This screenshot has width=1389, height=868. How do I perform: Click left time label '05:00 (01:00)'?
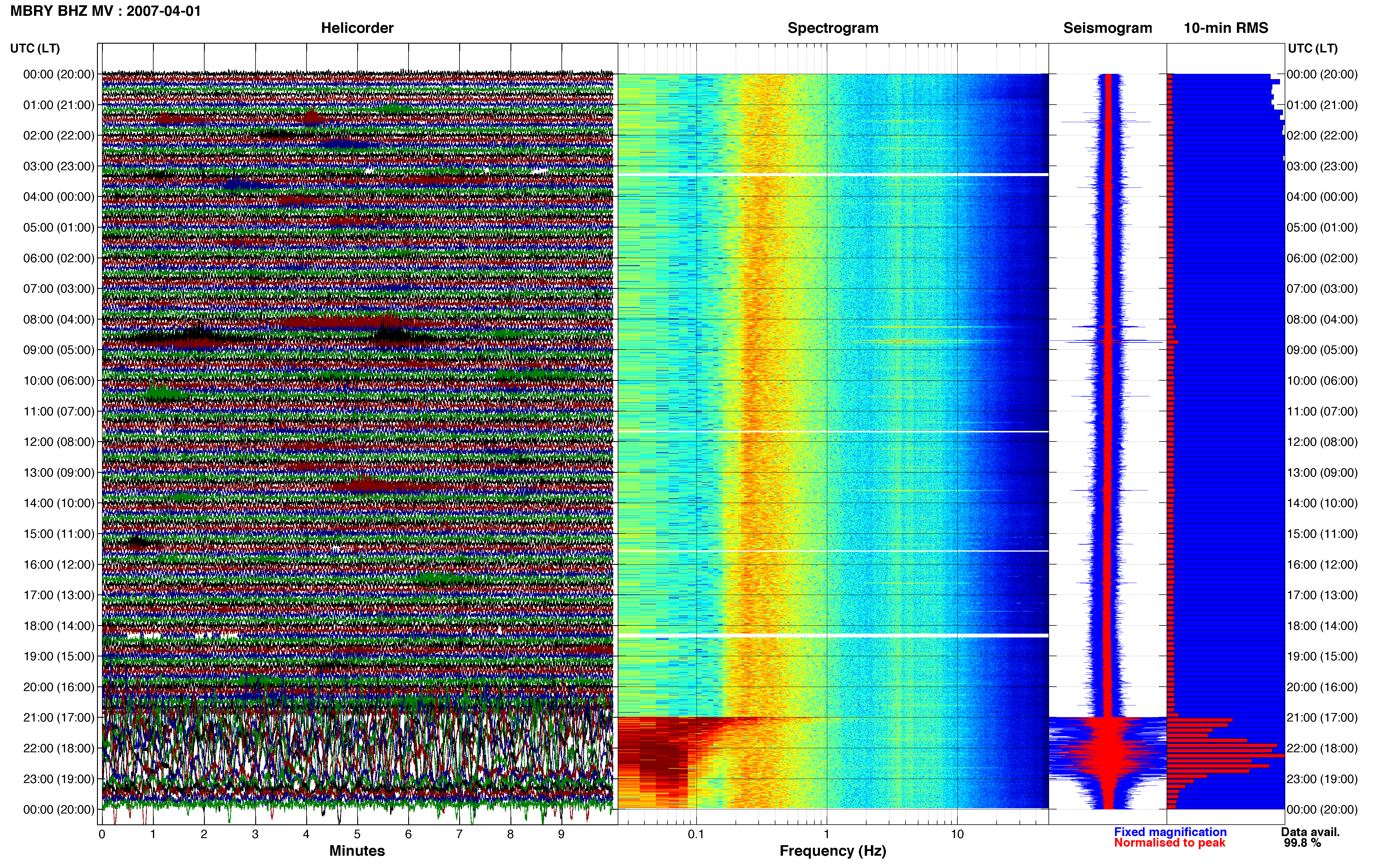pyautogui.click(x=59, y=227)
